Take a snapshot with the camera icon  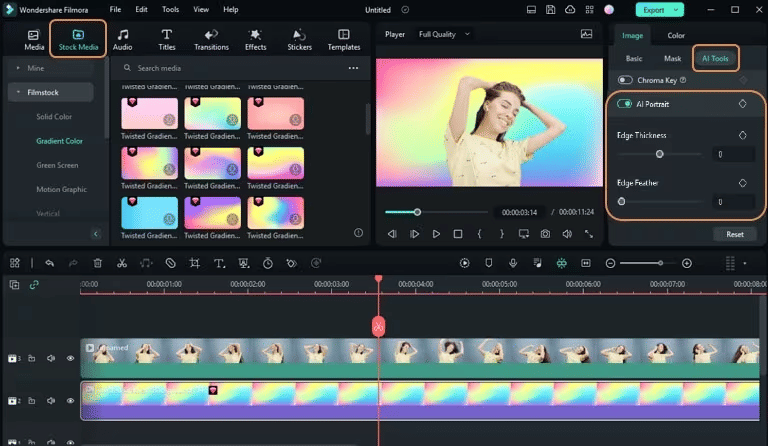pos(545,234)
